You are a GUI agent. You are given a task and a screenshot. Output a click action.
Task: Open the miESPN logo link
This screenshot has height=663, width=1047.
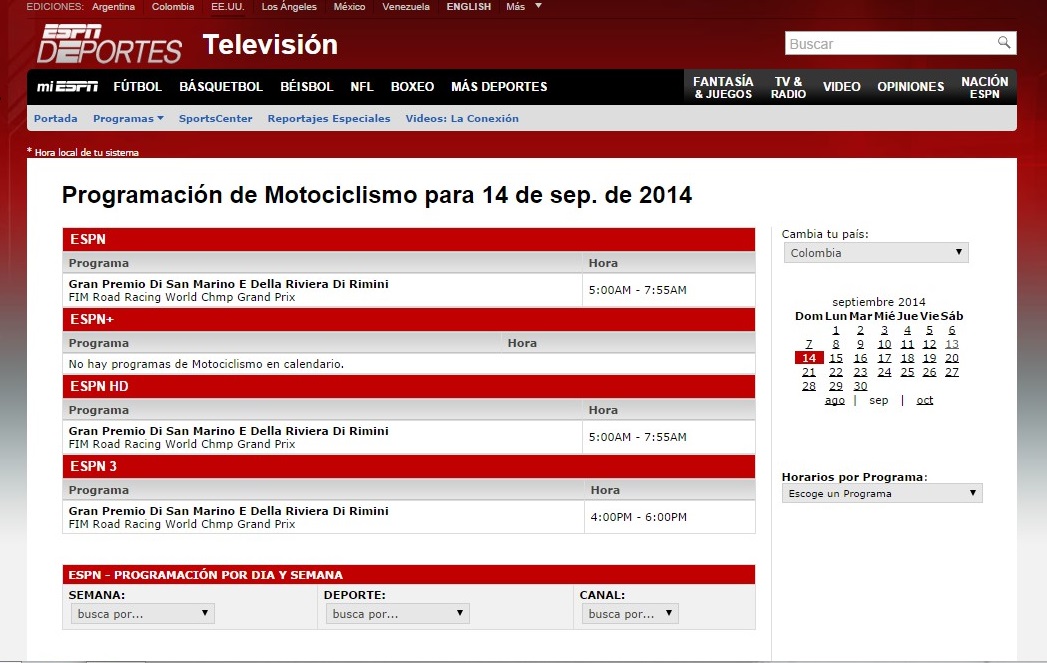tap(67, 87)
